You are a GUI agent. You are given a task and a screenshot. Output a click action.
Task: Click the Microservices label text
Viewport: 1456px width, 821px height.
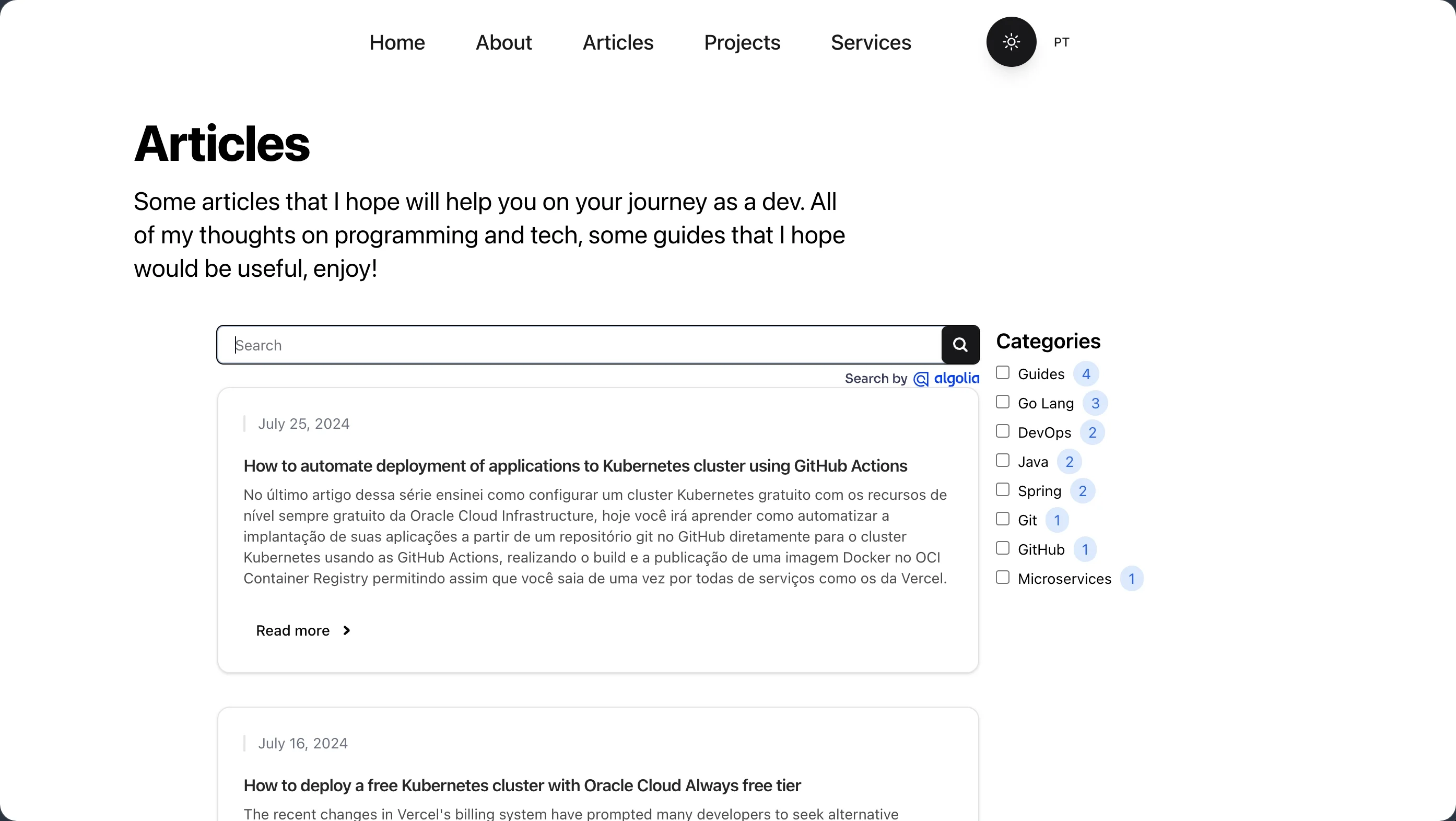tap(1064, 579)
